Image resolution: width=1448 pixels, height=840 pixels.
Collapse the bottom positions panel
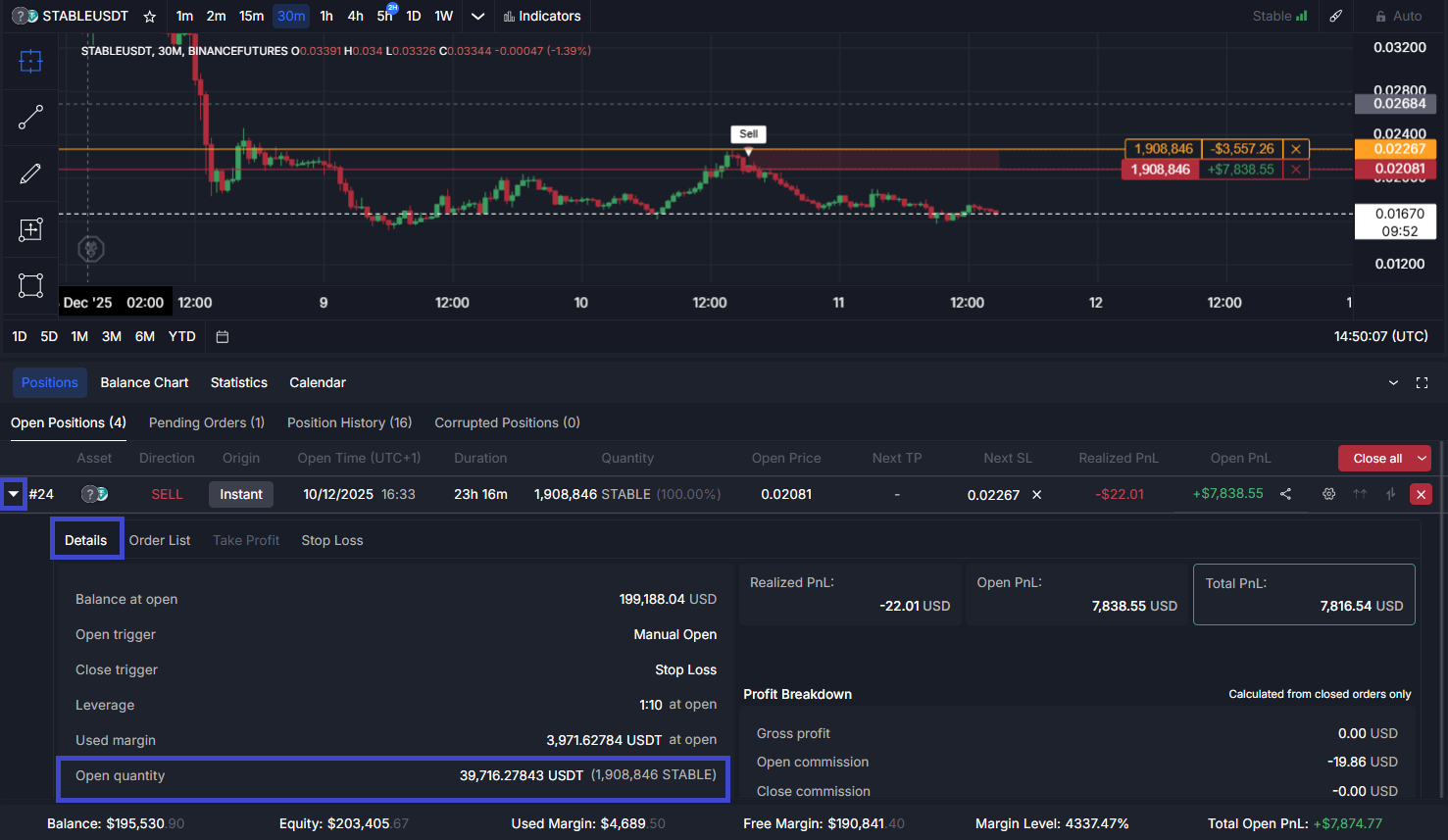pos(1393,383)
